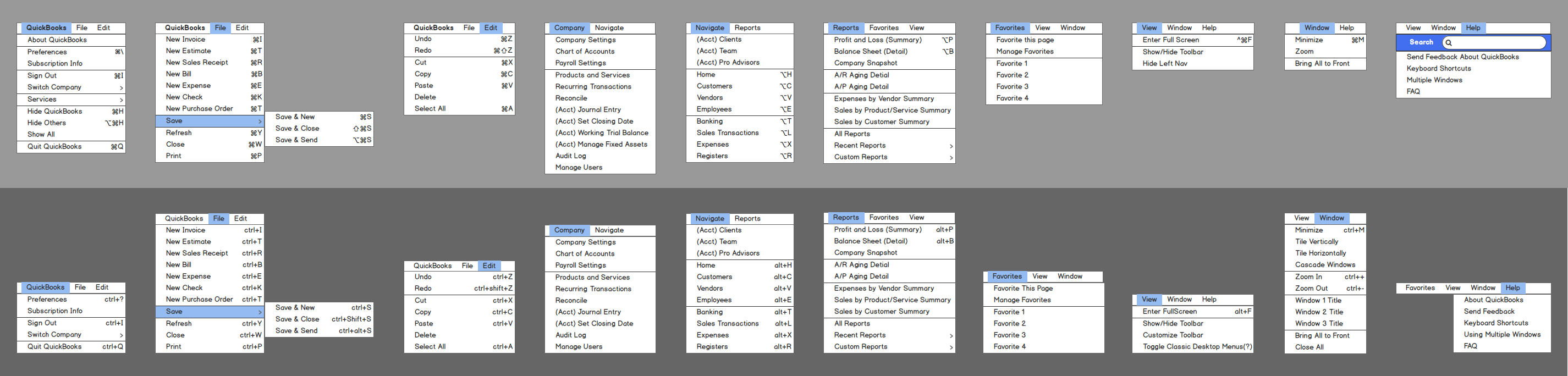Click the magnifier icon in Help search field

point(1449,42)
